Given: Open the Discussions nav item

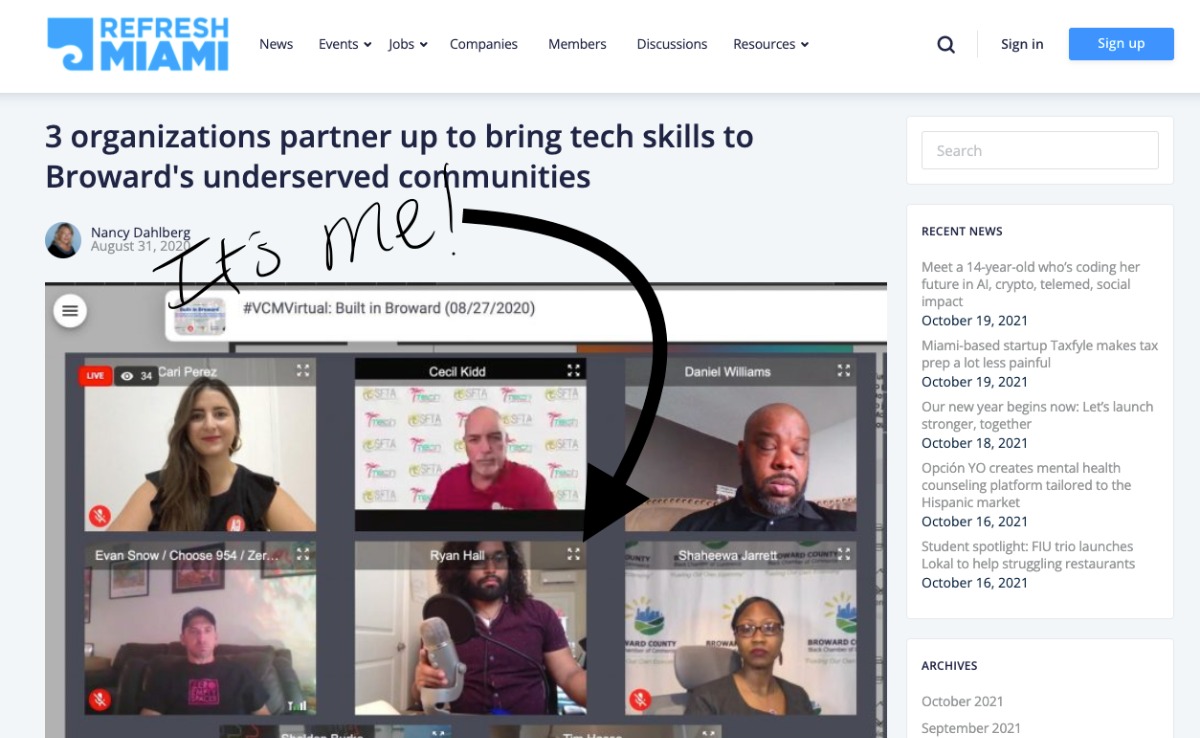Looking at the screenshot, I should click(672, 44).
